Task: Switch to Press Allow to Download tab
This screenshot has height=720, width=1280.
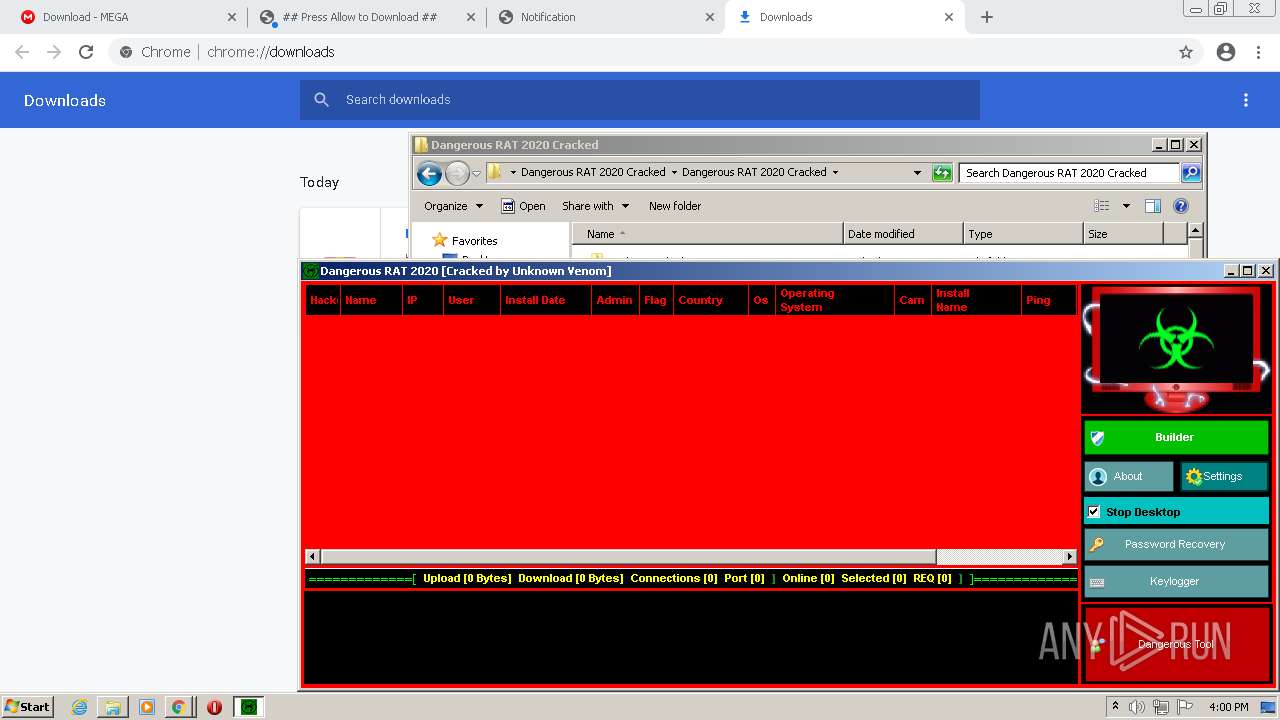Action: (365, 17)
